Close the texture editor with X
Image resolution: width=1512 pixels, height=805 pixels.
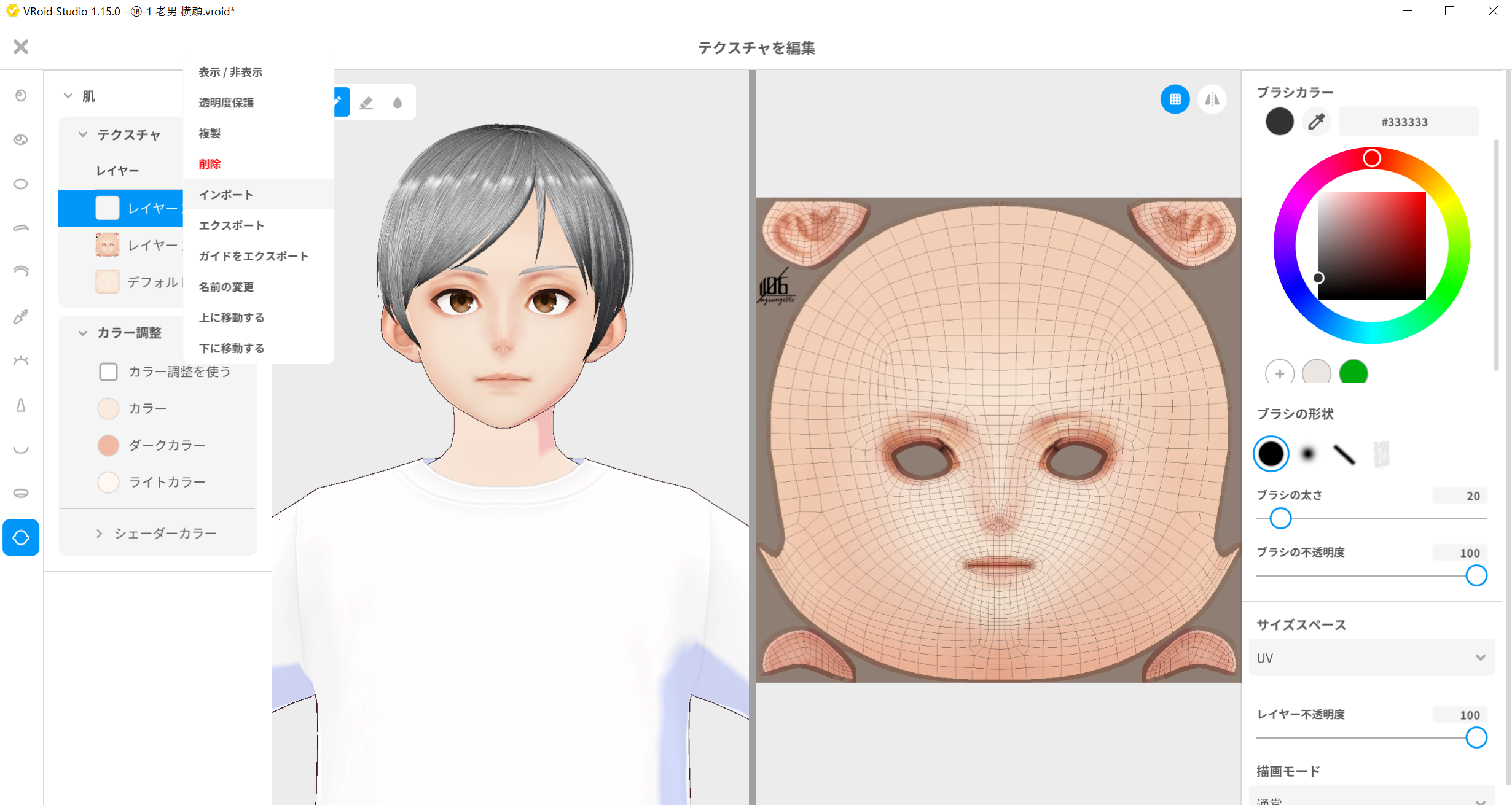(21, 47)
